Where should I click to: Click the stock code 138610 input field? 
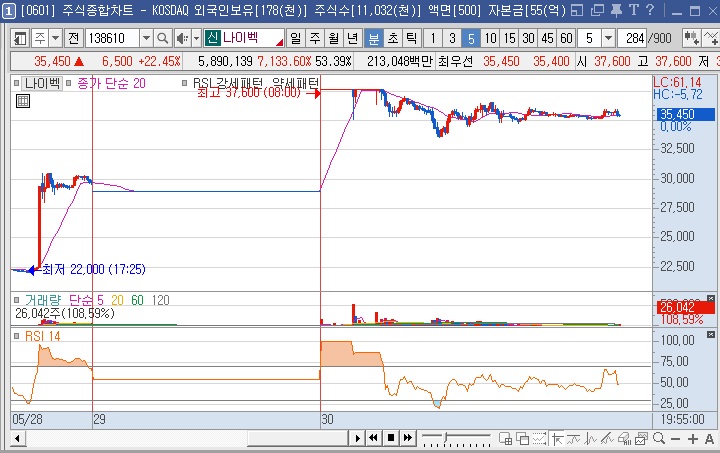(x=112, y=38)
